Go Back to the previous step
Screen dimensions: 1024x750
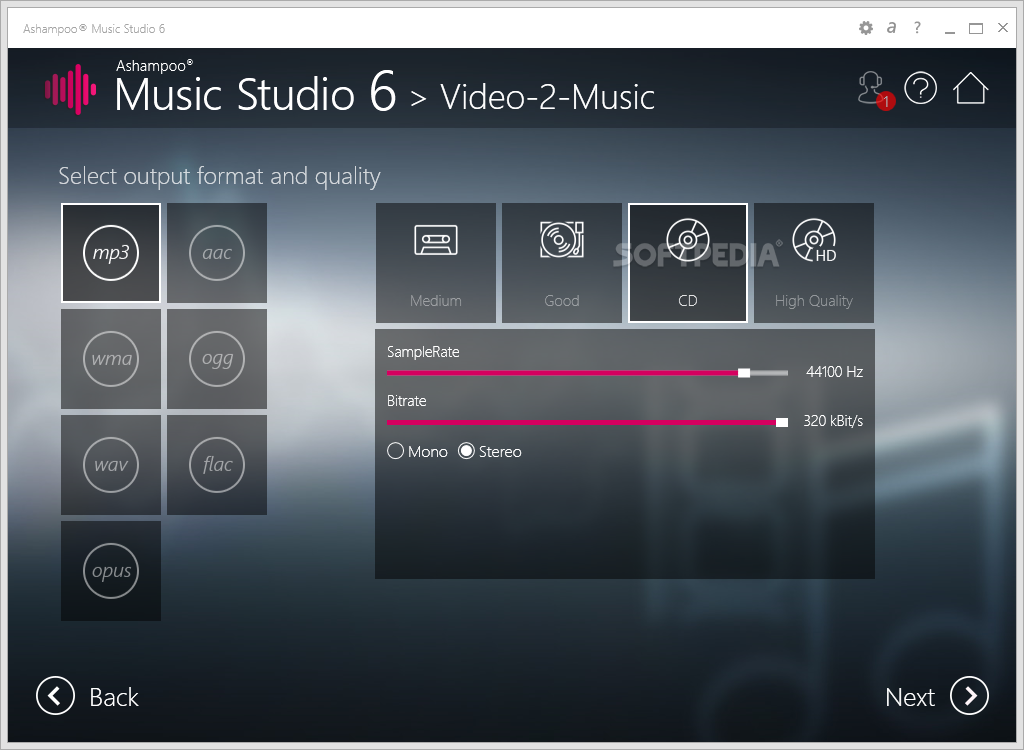coord(88,696)
